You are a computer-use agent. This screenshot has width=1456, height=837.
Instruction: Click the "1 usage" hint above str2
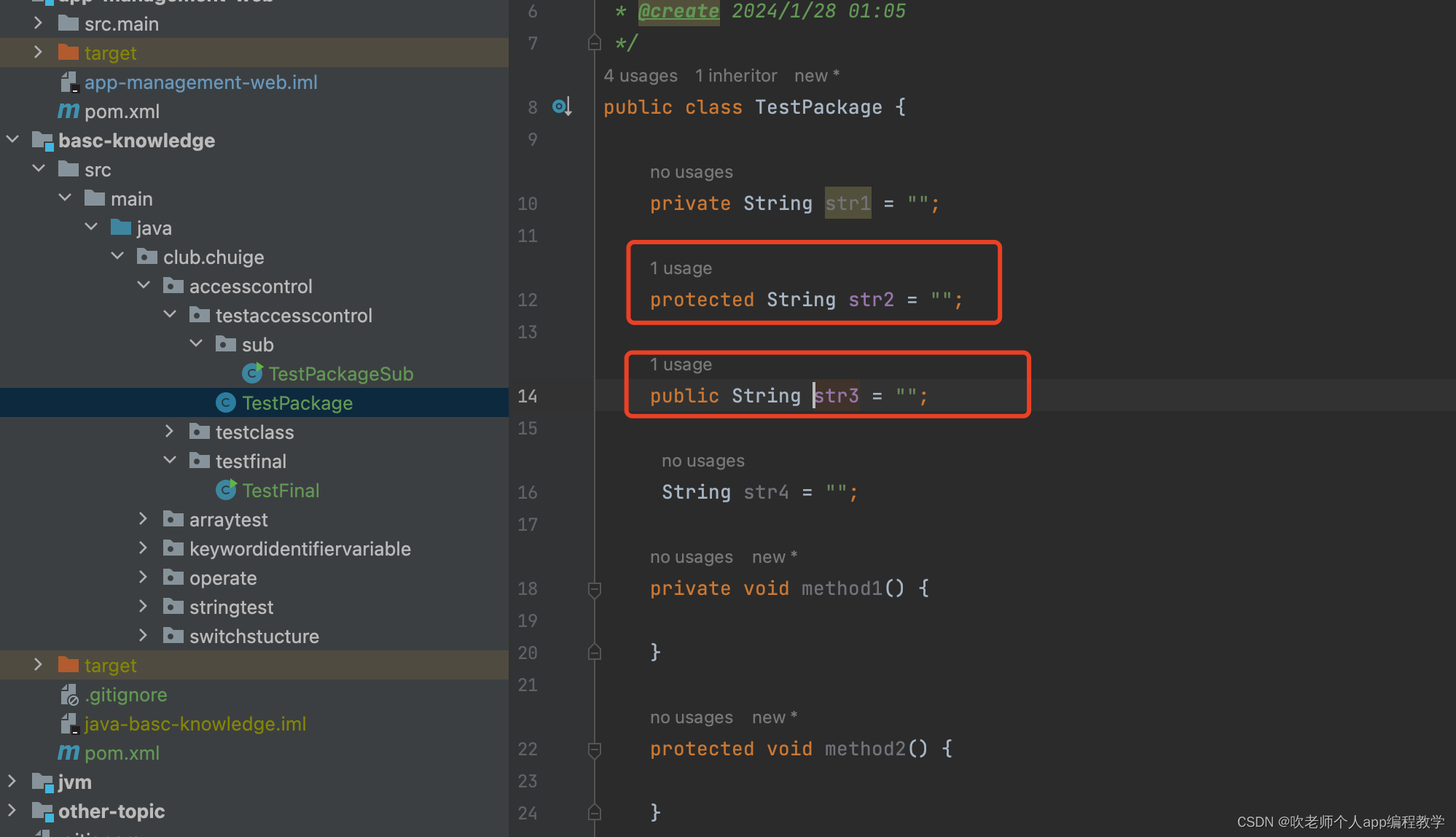(x=681, y=268)
